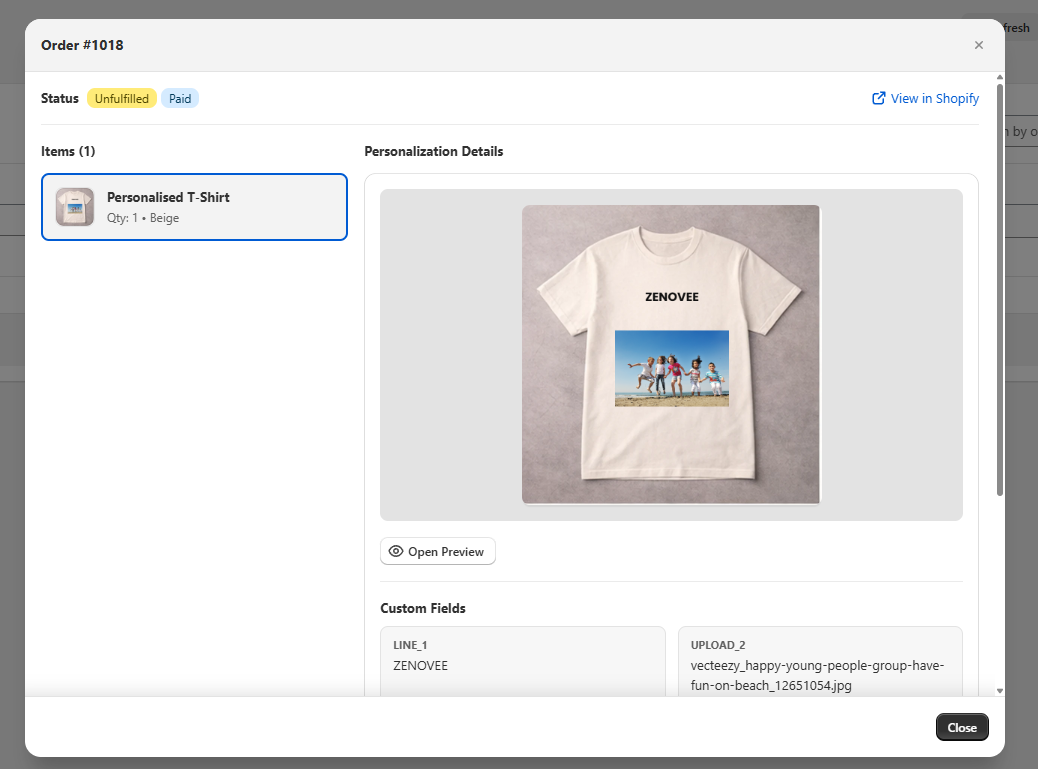This screenshot has height=769, width=1038.
Task: Select the Paid status badge
Action: (x=179, y=98)
